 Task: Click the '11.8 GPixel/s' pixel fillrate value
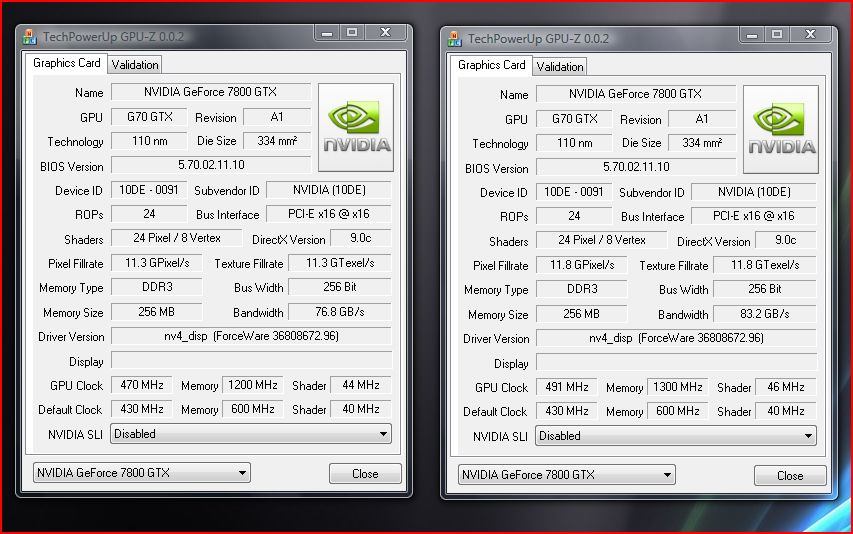click(x=582, y=265)
